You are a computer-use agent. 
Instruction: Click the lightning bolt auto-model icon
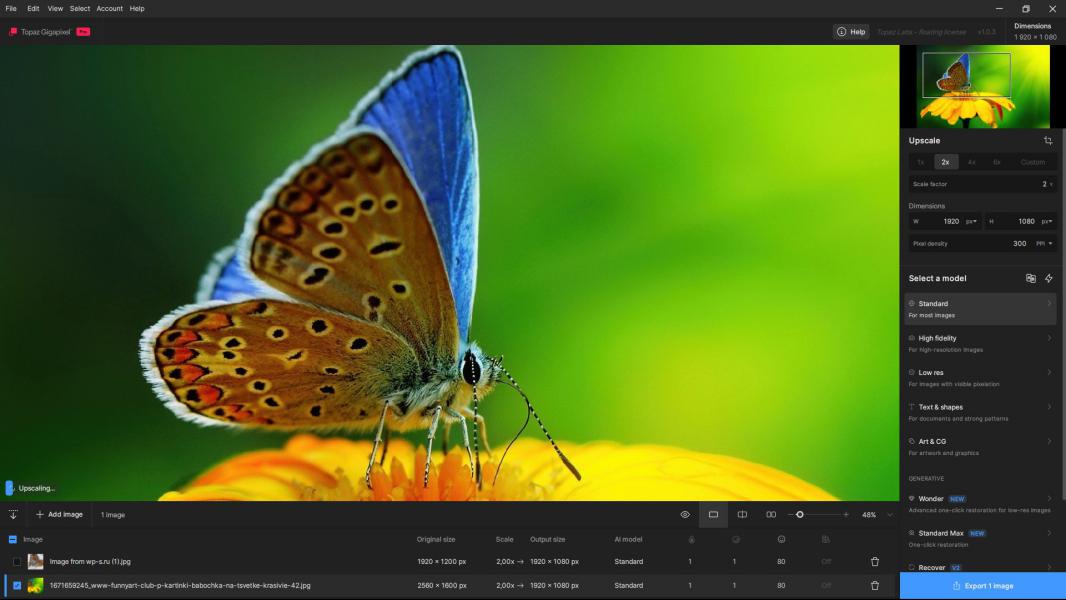click(x=1049, y=278)
